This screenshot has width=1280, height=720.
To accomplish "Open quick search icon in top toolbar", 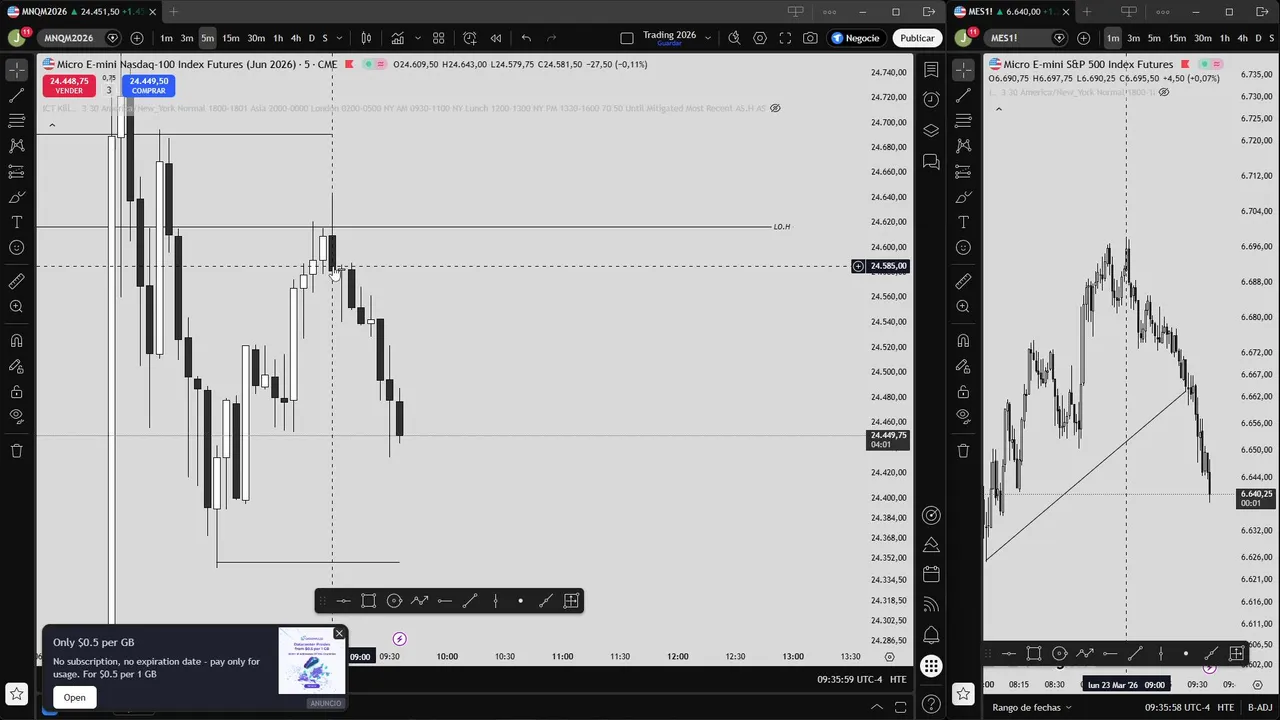I will [x=734, y=38].
